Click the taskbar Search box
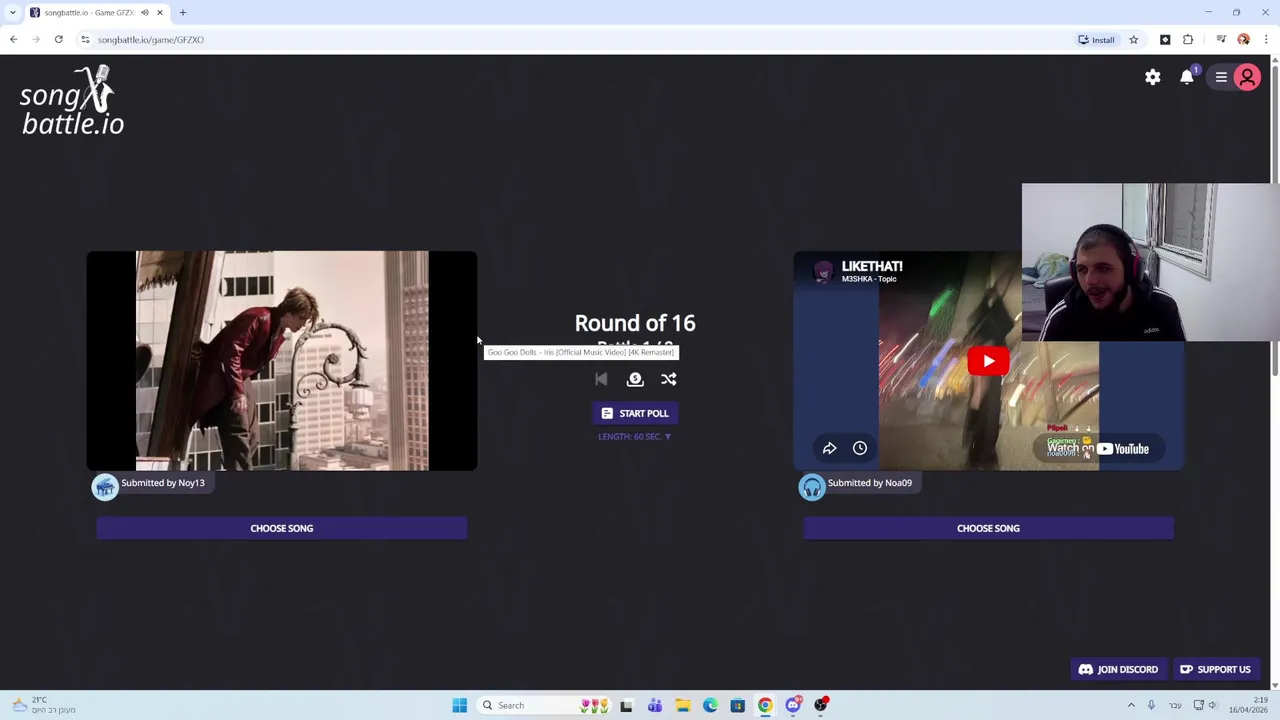 [545, 705]
